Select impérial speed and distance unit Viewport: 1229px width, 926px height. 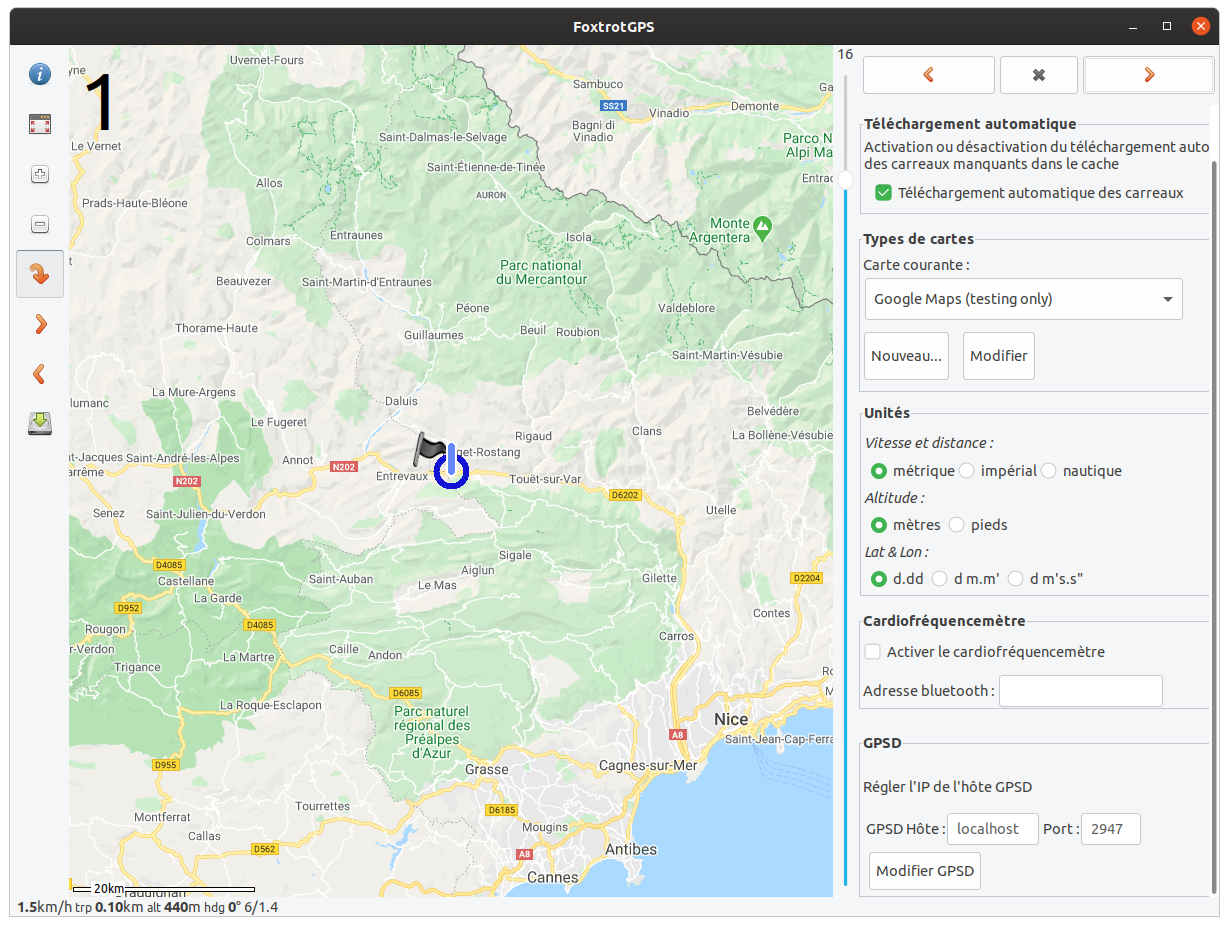pyautogui.click(x=967, y=471)
